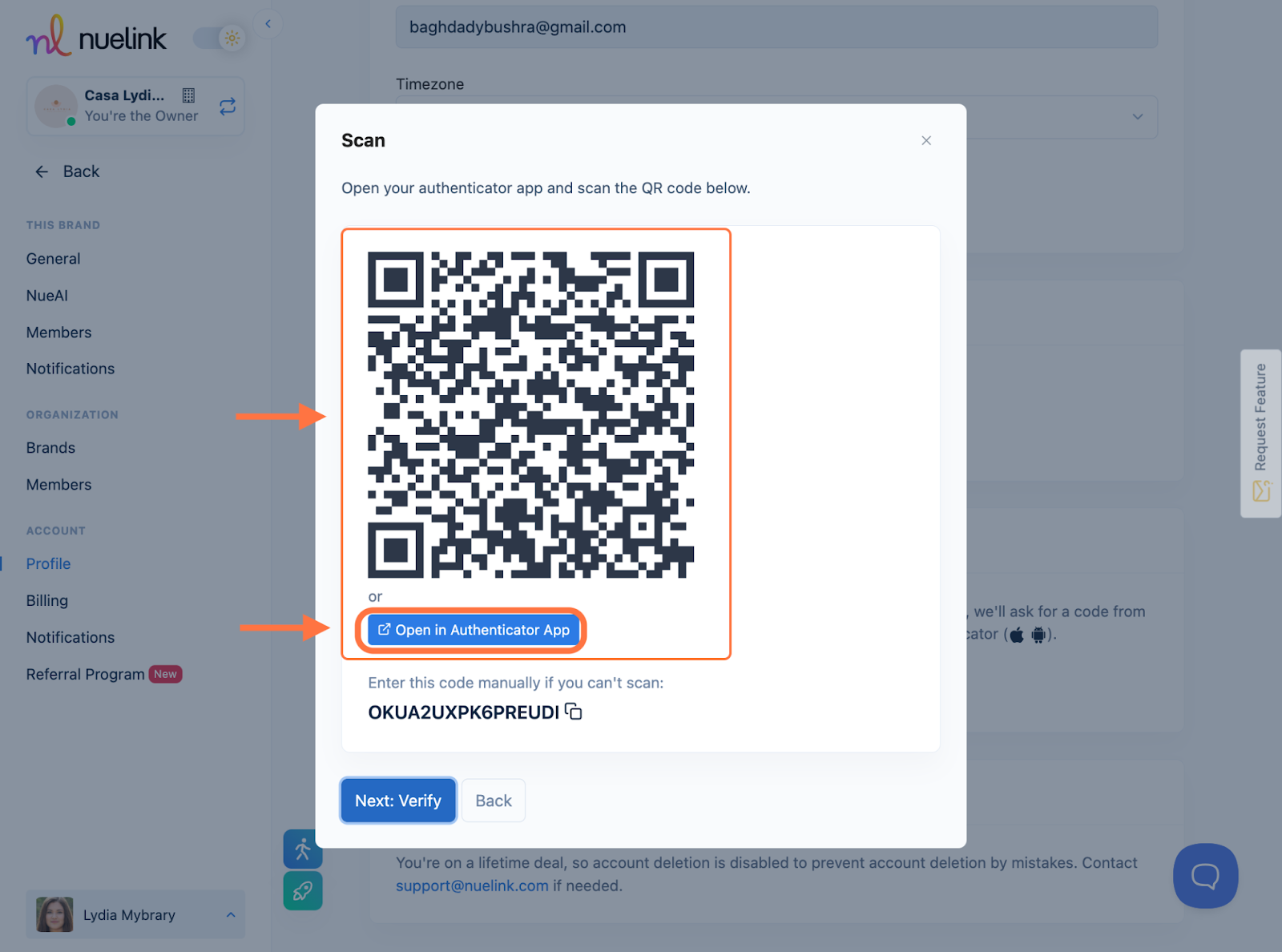The width and height of the screenshot is (1282, 952).
Task: Copy the manual code with copy icon
Action: pyautogui.click(x=574, y=712)
